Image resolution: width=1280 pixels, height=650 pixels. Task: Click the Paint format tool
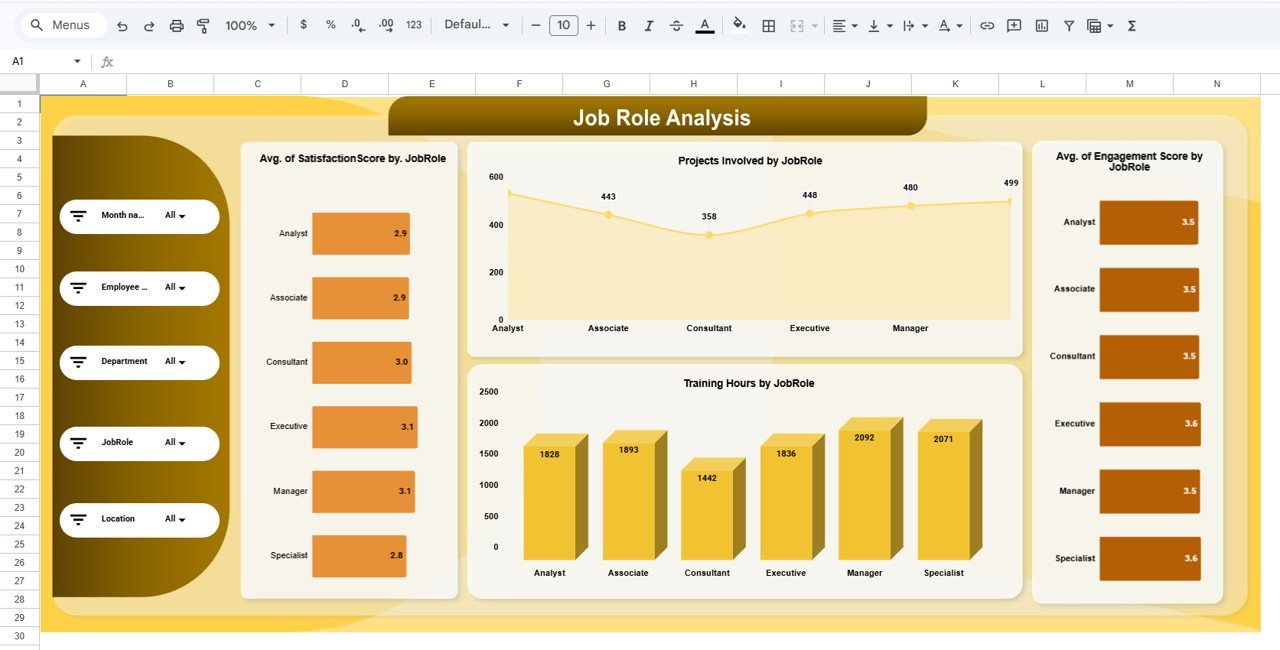pyautogui.click(x=203, y=25)
